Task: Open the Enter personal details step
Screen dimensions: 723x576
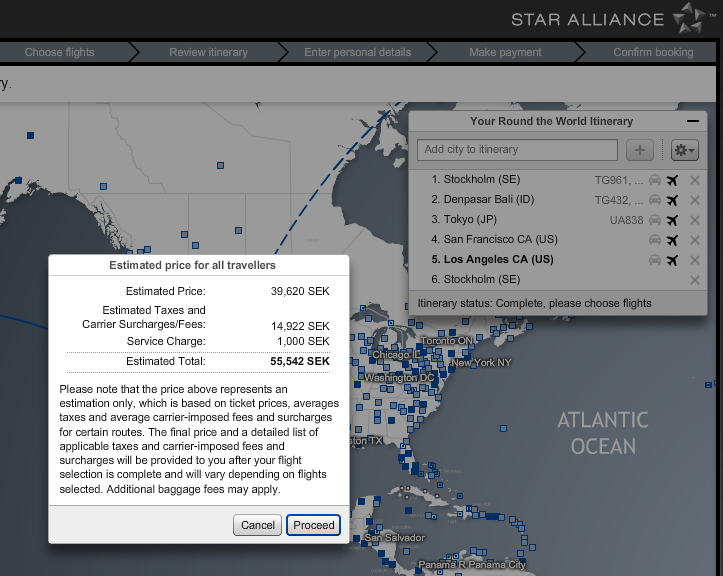Action: 357,52
